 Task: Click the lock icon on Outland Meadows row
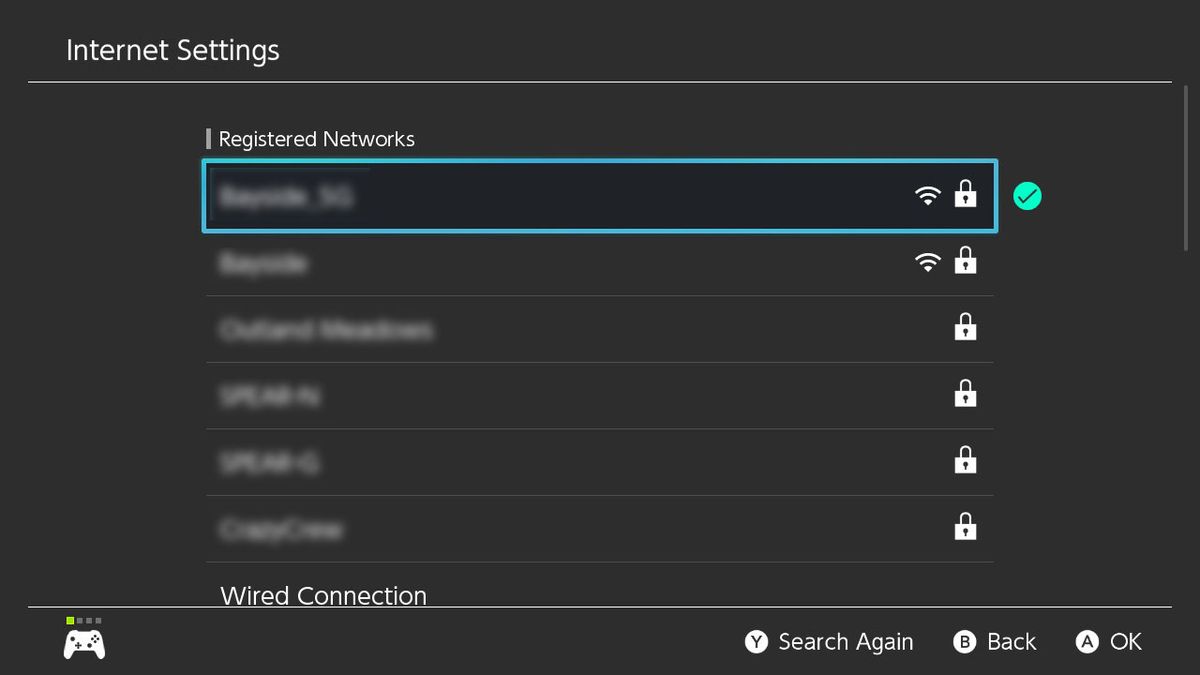pyautogui.click(x=966, y=328)
